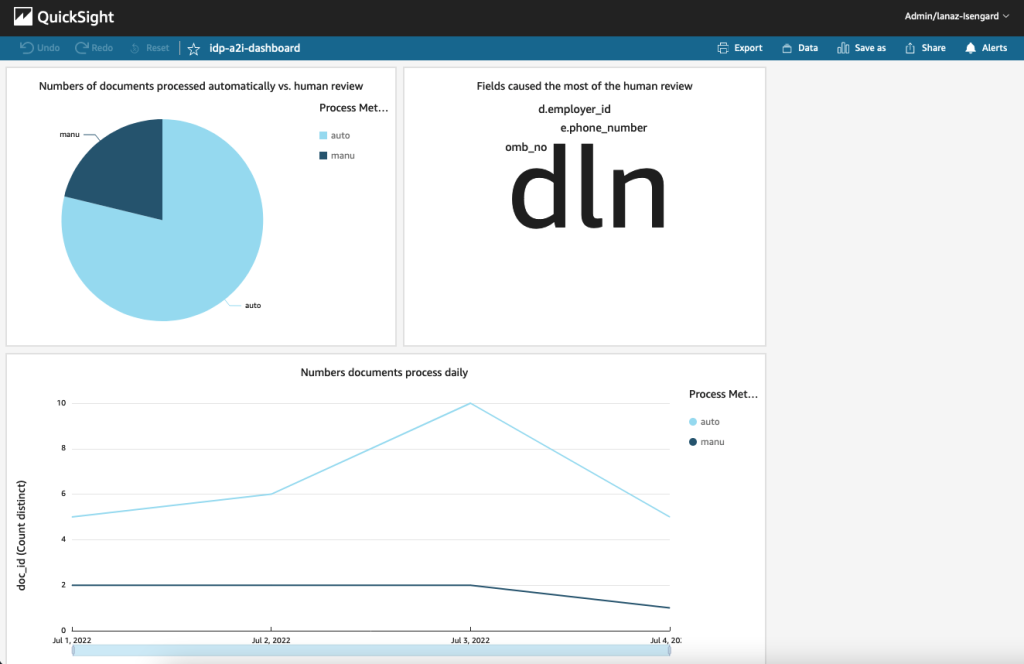Open the Admin/lanaz-Isengard account dropdown
Viewport: 1024px width, 664px height.
click(x=957, y=16)
